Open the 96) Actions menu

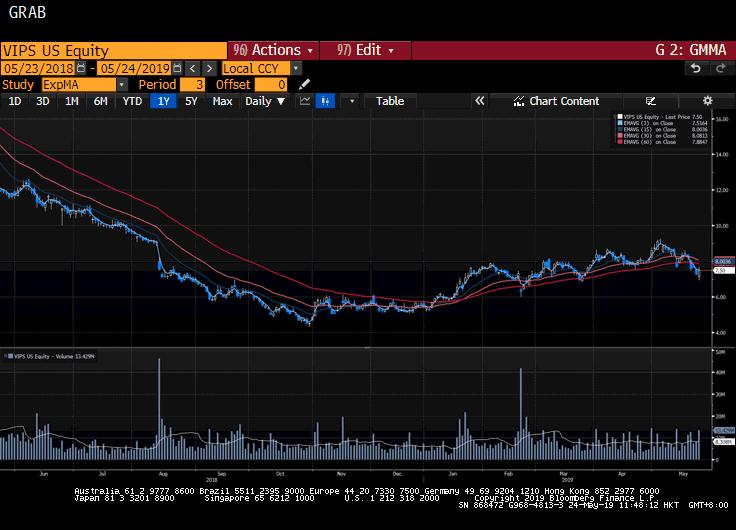point(273,50)
